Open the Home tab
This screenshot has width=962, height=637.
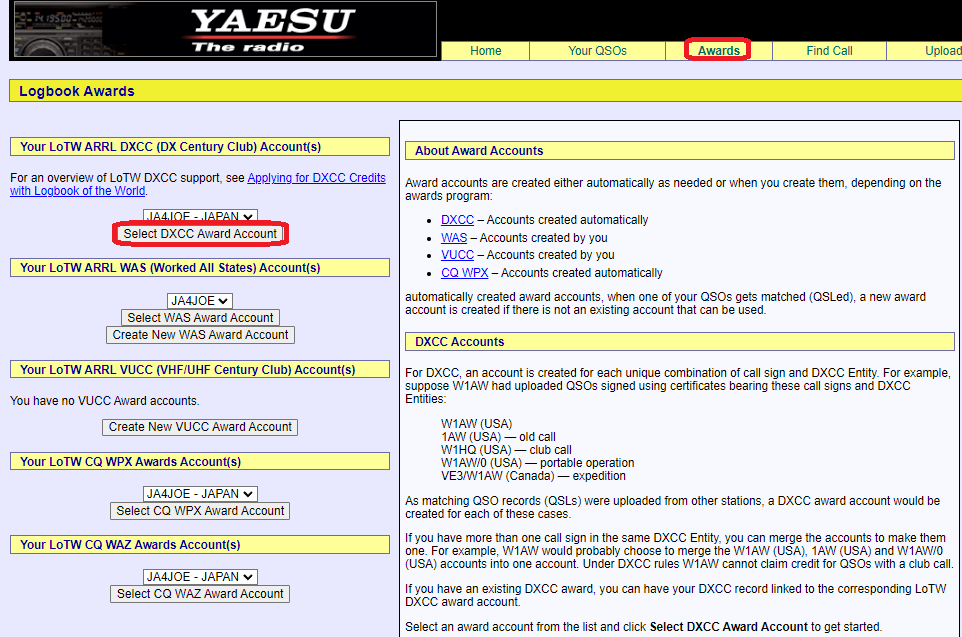coord(485,51)
